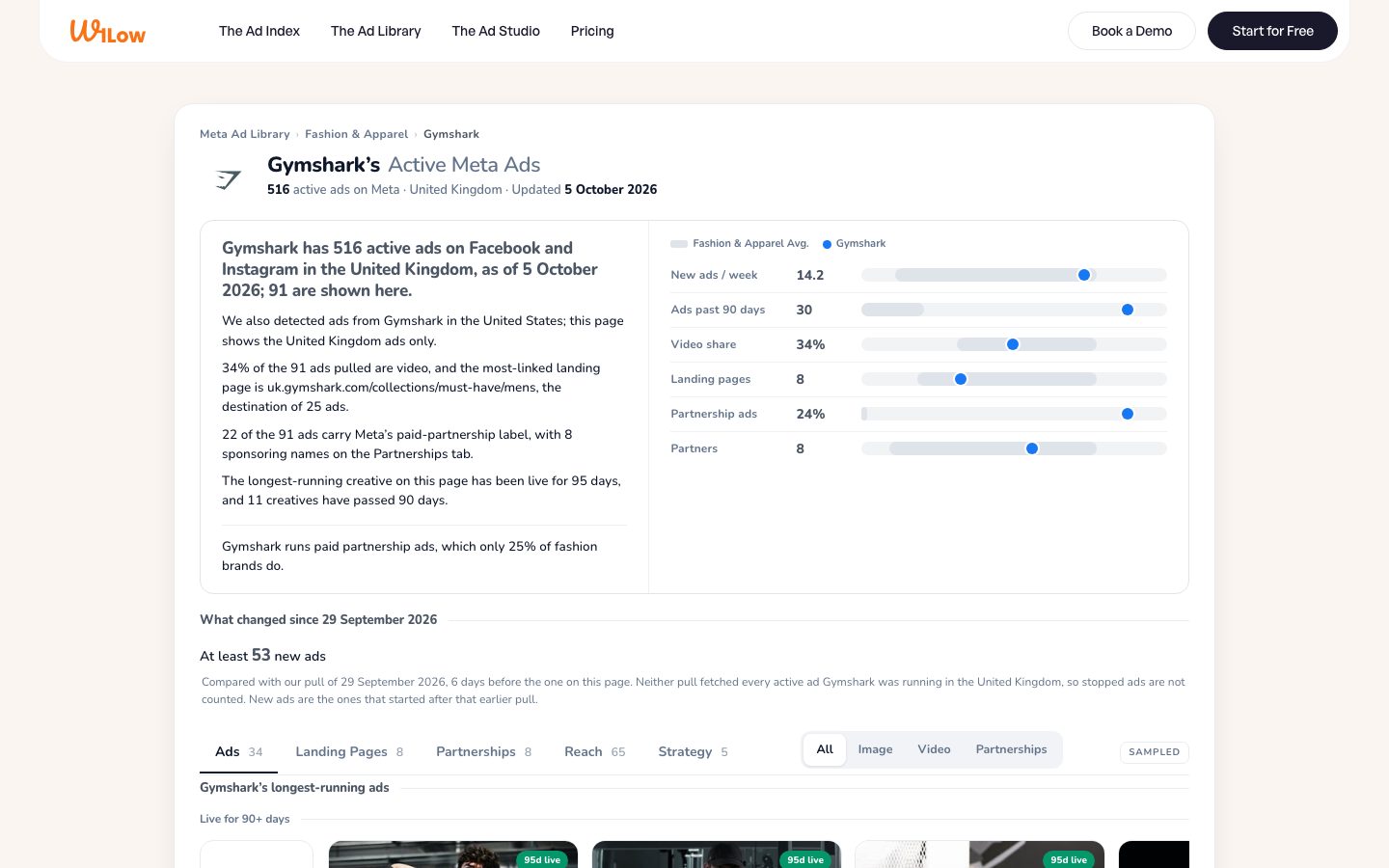
Task: Open The Ad Index menu item
Action: [259, 31]
